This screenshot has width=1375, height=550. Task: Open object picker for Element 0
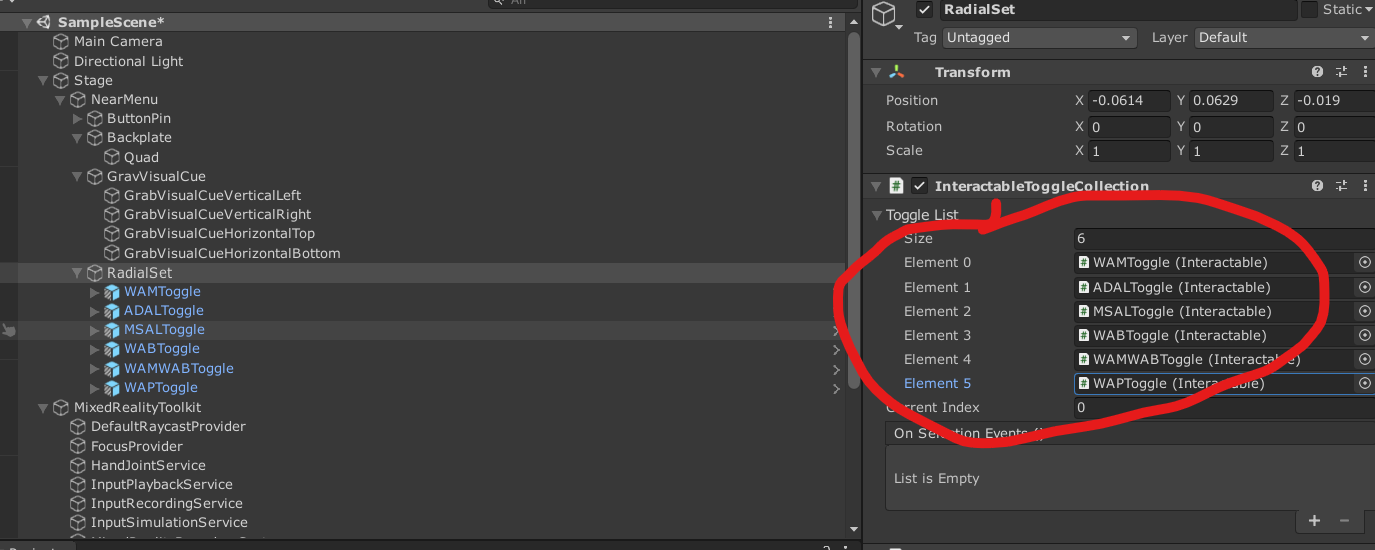click(x=1364, y=263)
